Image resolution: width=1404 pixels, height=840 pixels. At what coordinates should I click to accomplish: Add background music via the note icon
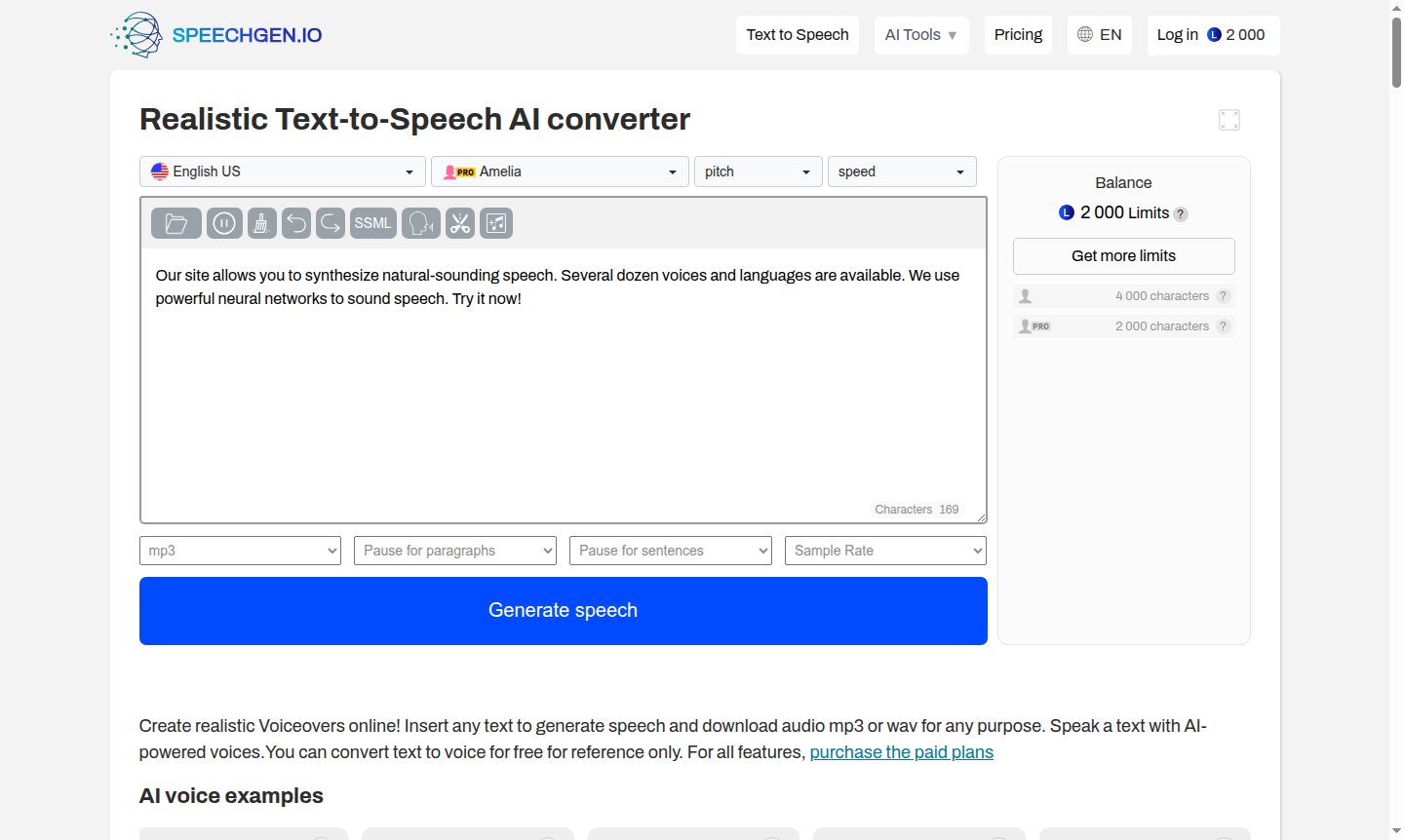[x=495, y=222]
